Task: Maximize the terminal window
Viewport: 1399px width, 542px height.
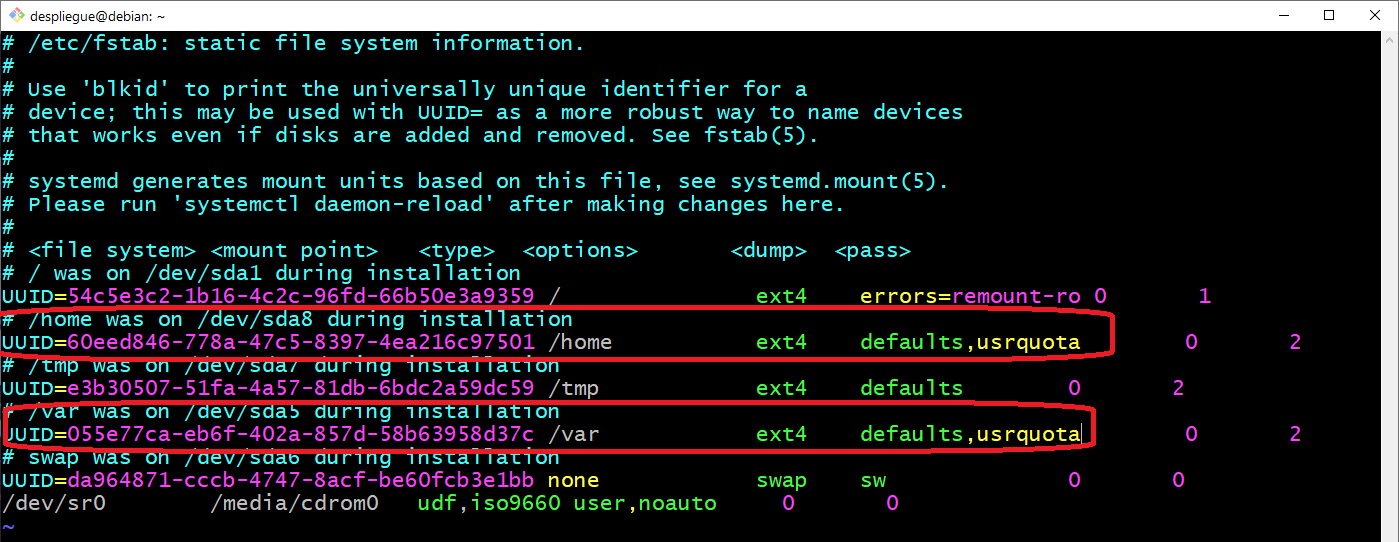Action: pos(1329,15)
